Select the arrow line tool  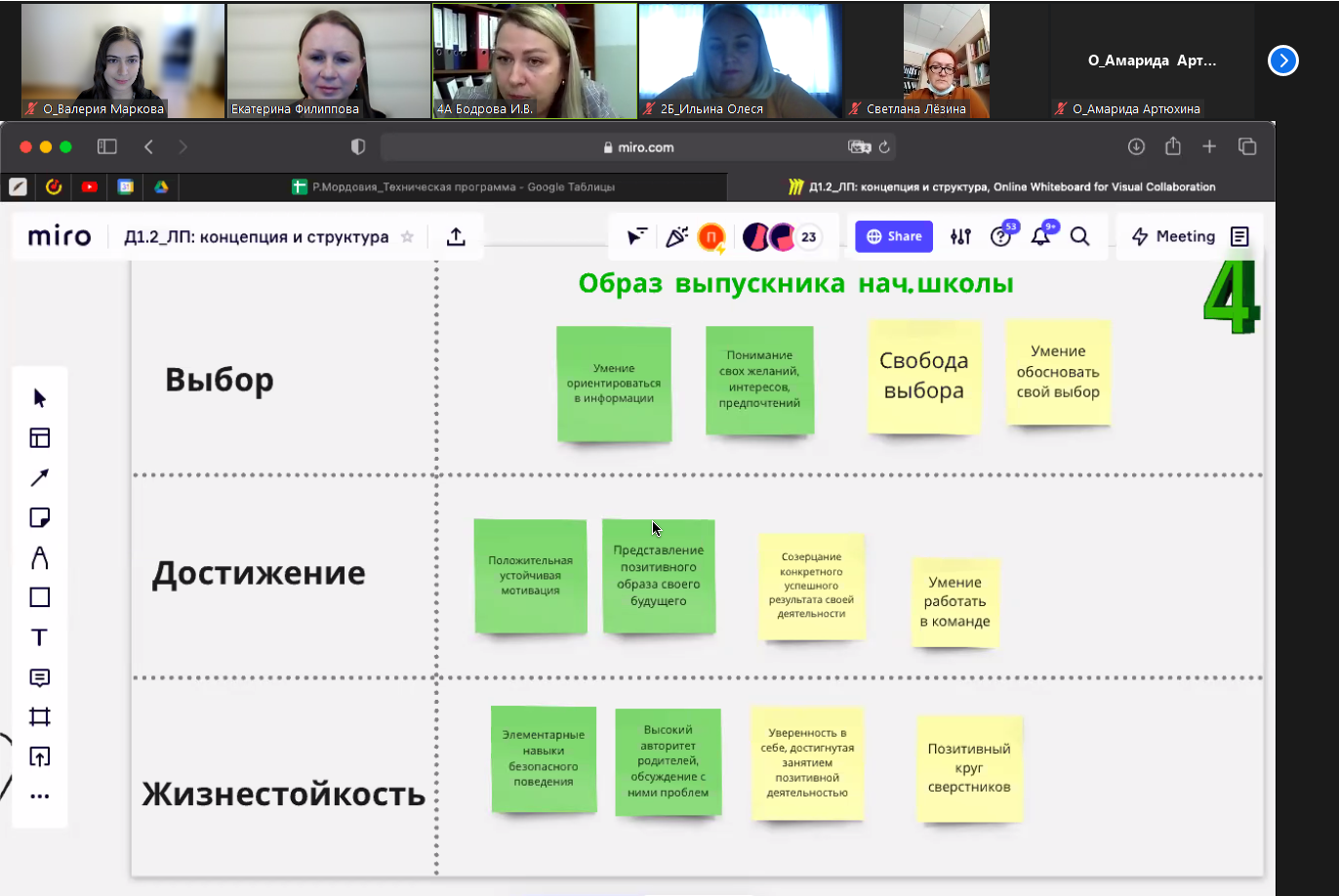pyautogui.click(x=39, y=478)
